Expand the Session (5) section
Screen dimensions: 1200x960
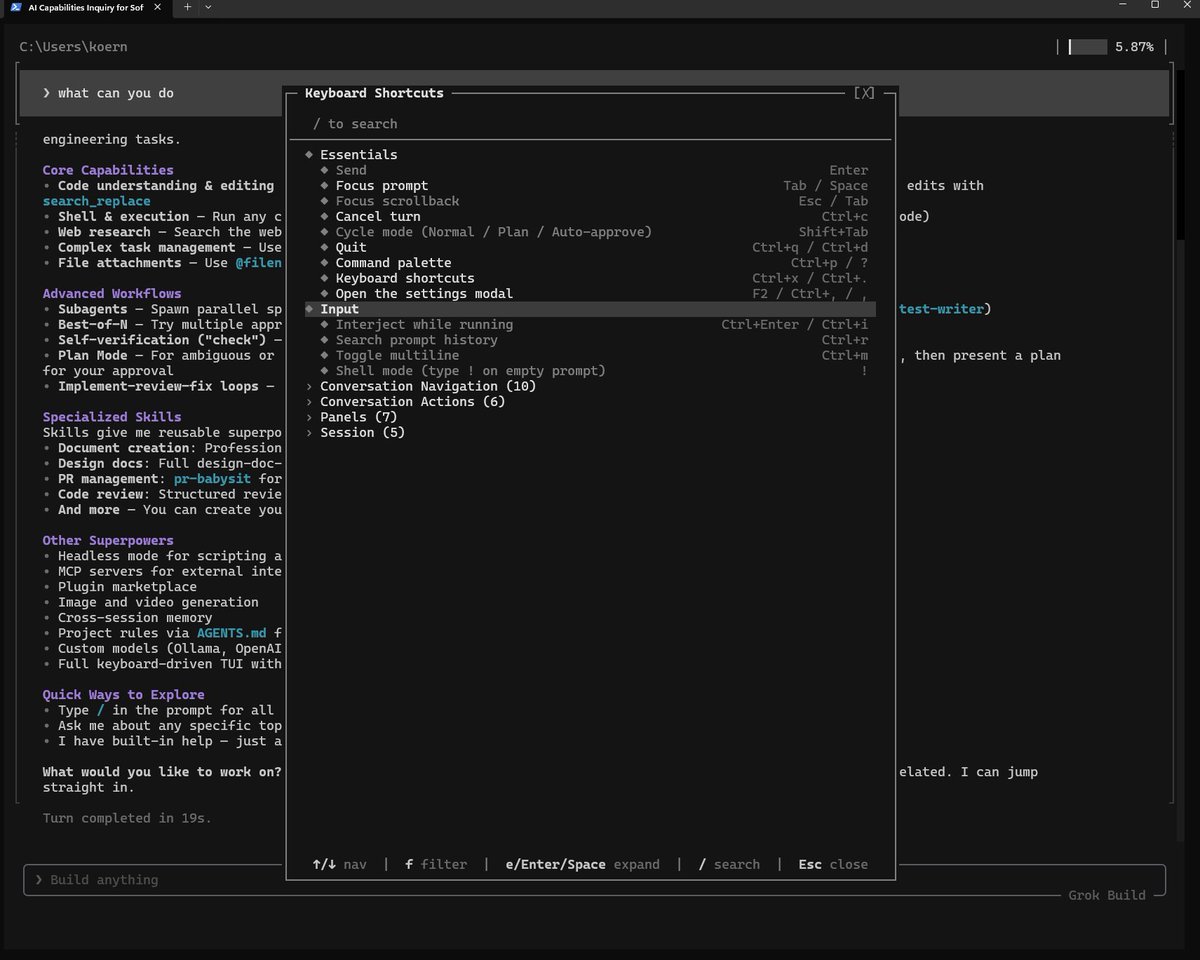click(x=590, y=433)
